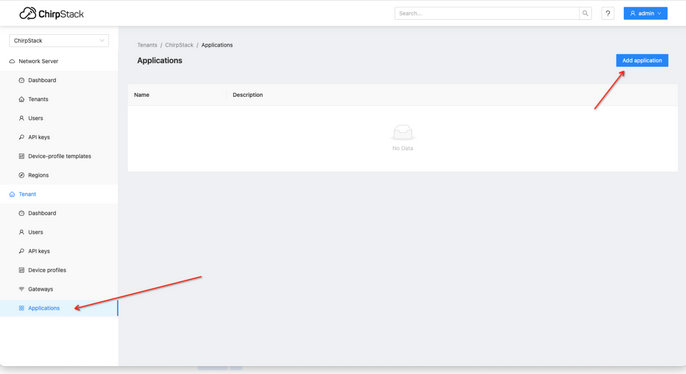
Task: Open the admin user dropdown menu
Action: click(x=645, y=14)
